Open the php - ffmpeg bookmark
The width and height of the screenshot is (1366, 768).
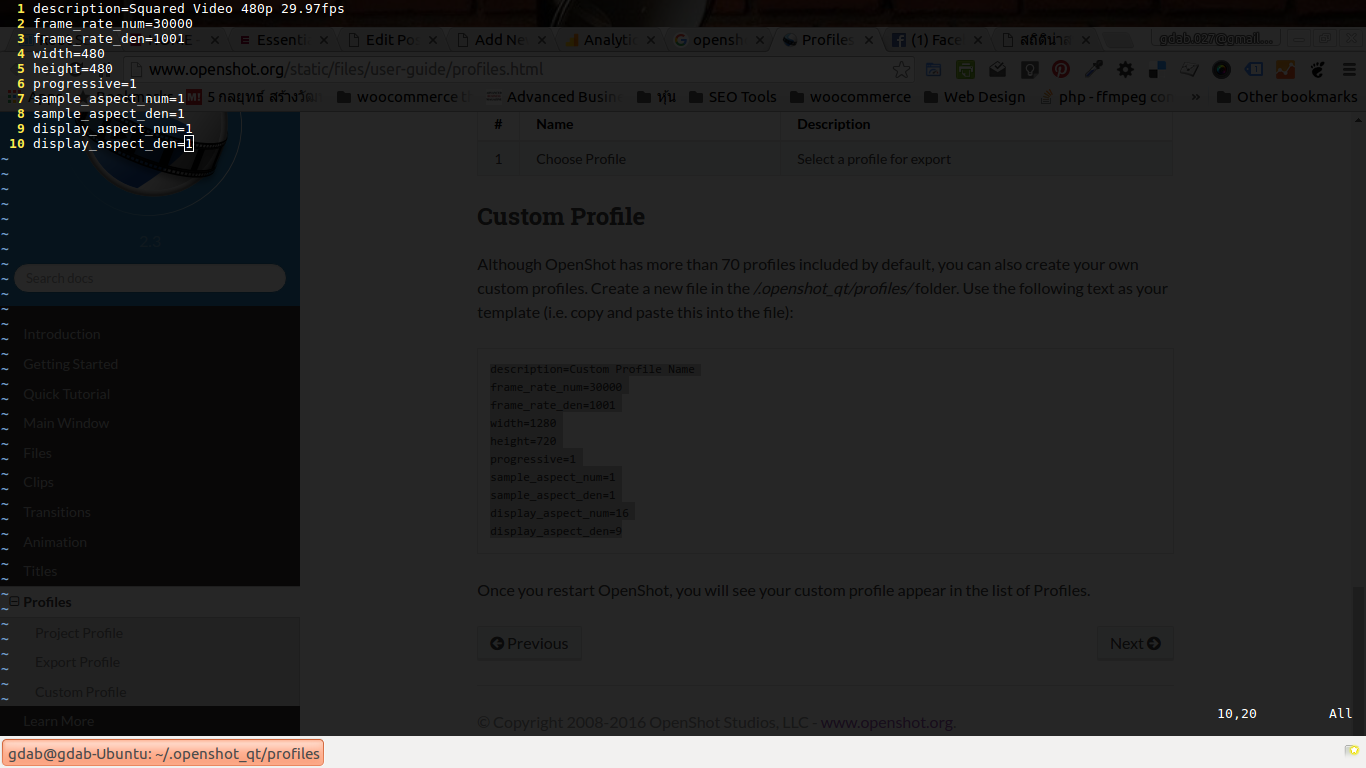(x=1108, y=97)
